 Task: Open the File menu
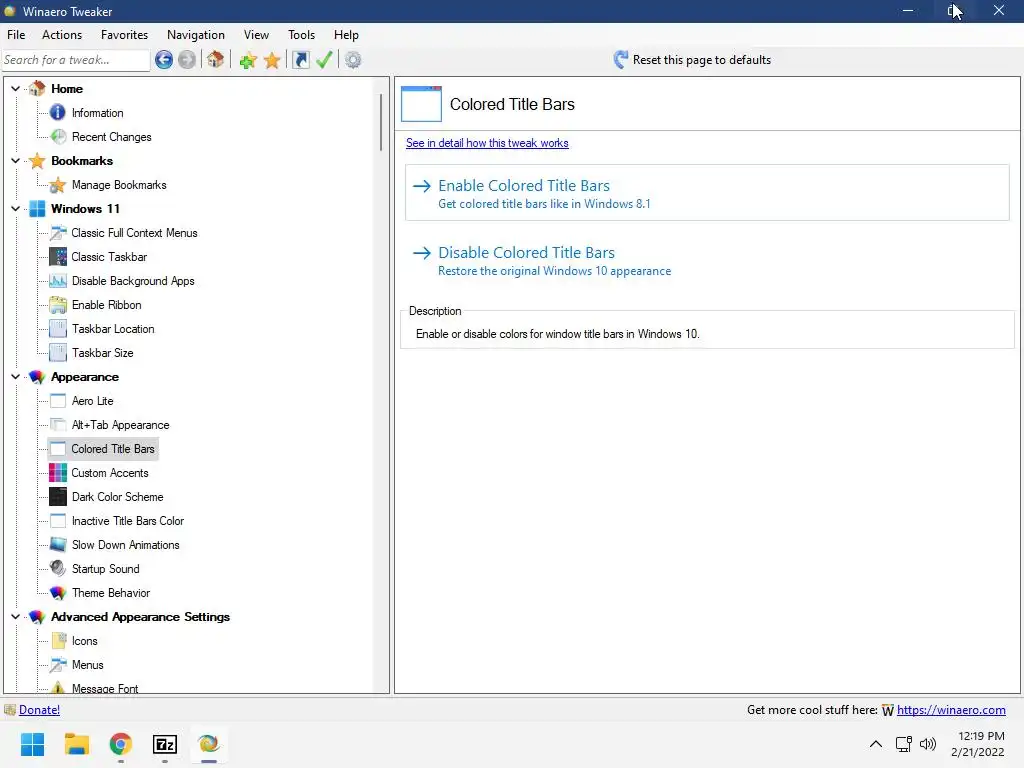click(x=16, y=35)
